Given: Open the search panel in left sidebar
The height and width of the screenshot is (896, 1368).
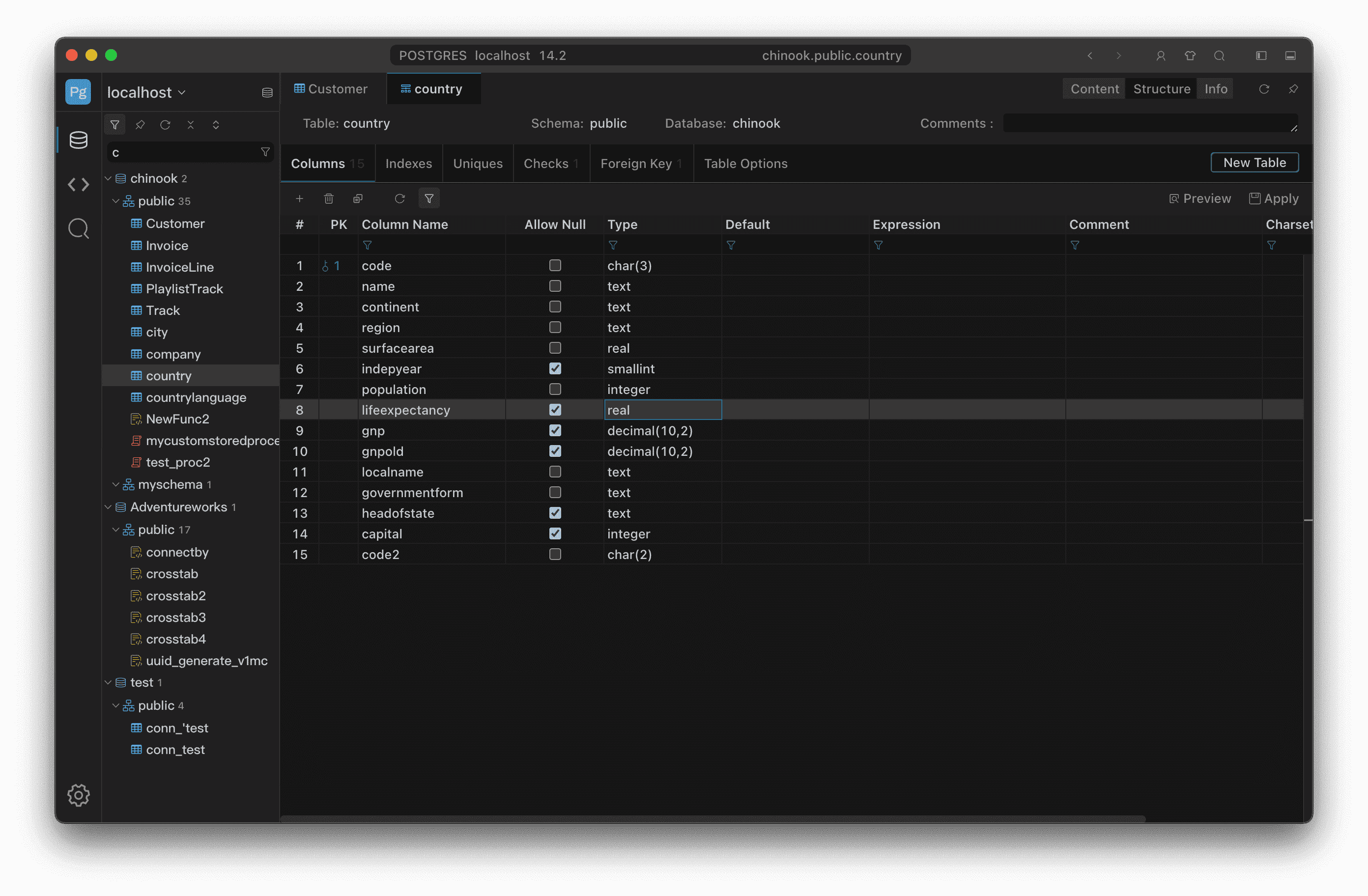Looking at the screenshot, I should pyautogui.click(x=78, y=228).
